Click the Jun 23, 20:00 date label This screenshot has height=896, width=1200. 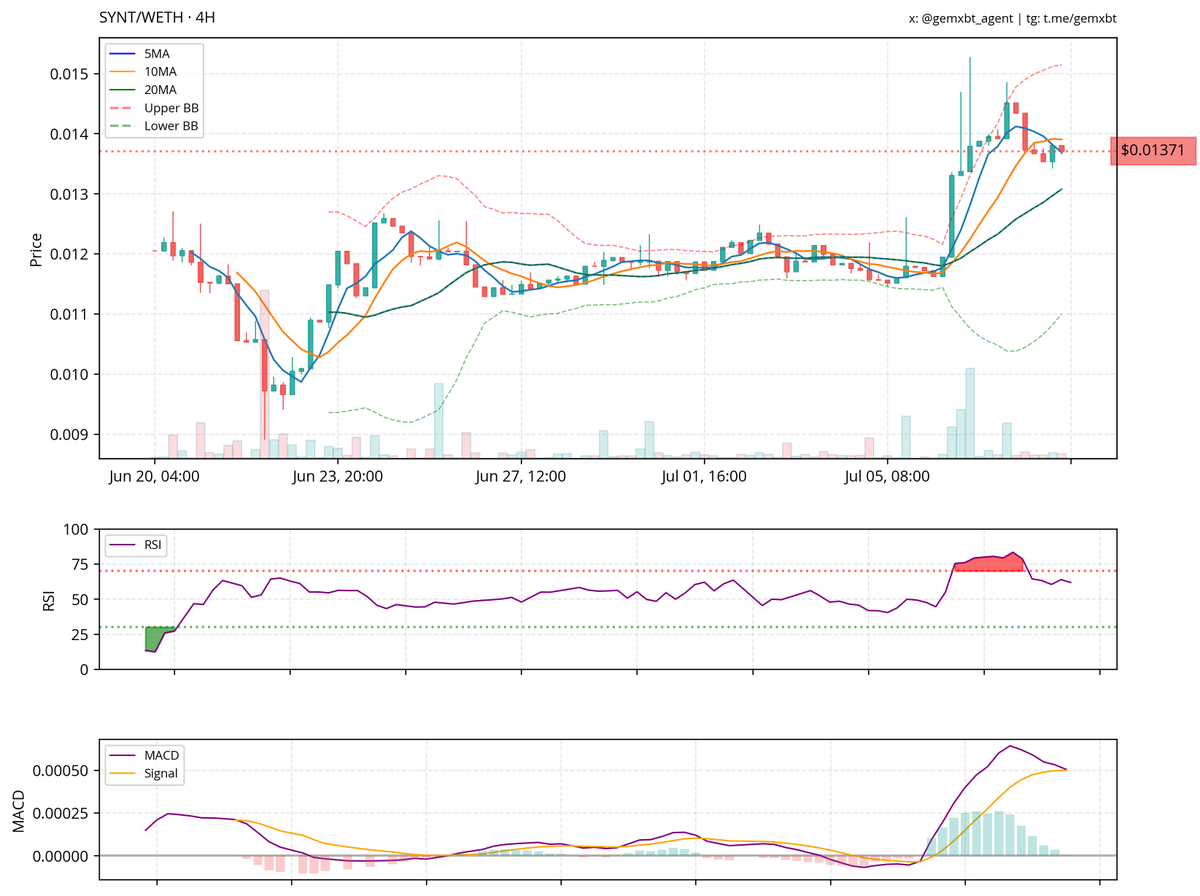pos(338,477)
